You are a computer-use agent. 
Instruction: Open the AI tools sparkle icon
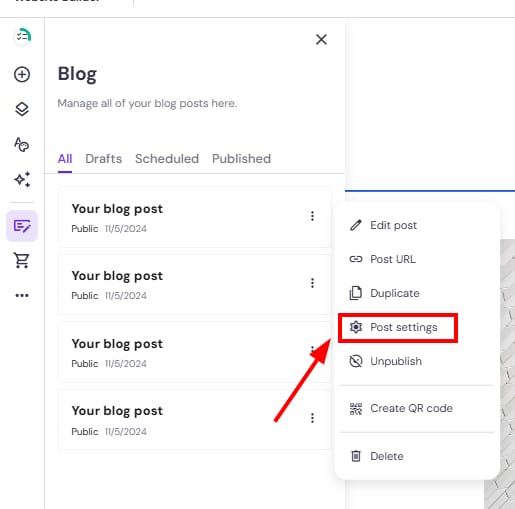point(22,180)
